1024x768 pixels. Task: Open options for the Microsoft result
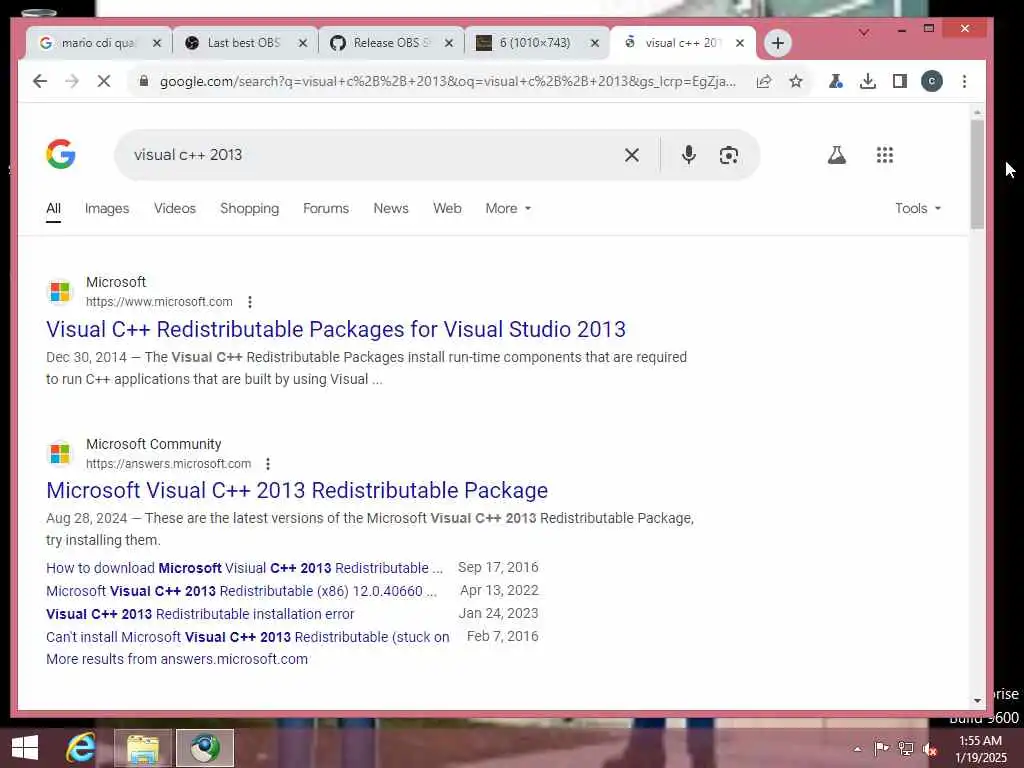click(249, 302)
